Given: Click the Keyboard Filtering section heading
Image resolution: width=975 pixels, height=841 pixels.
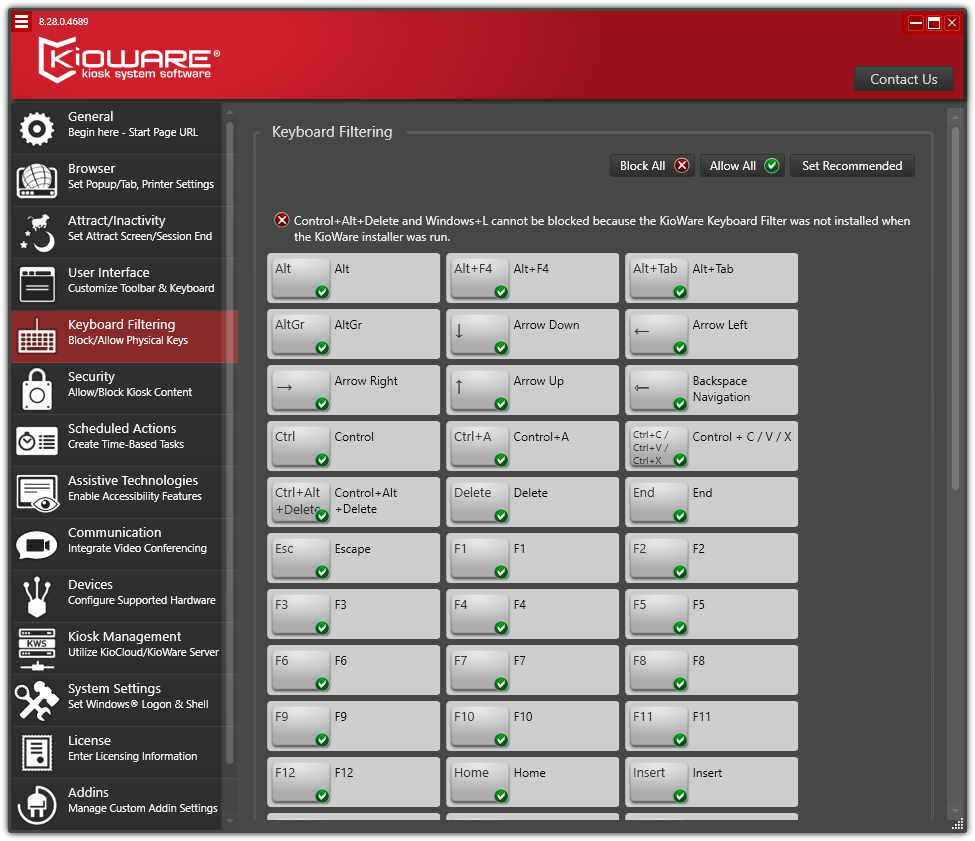Looking at the screenshot, I should click(x=332, y=132).
